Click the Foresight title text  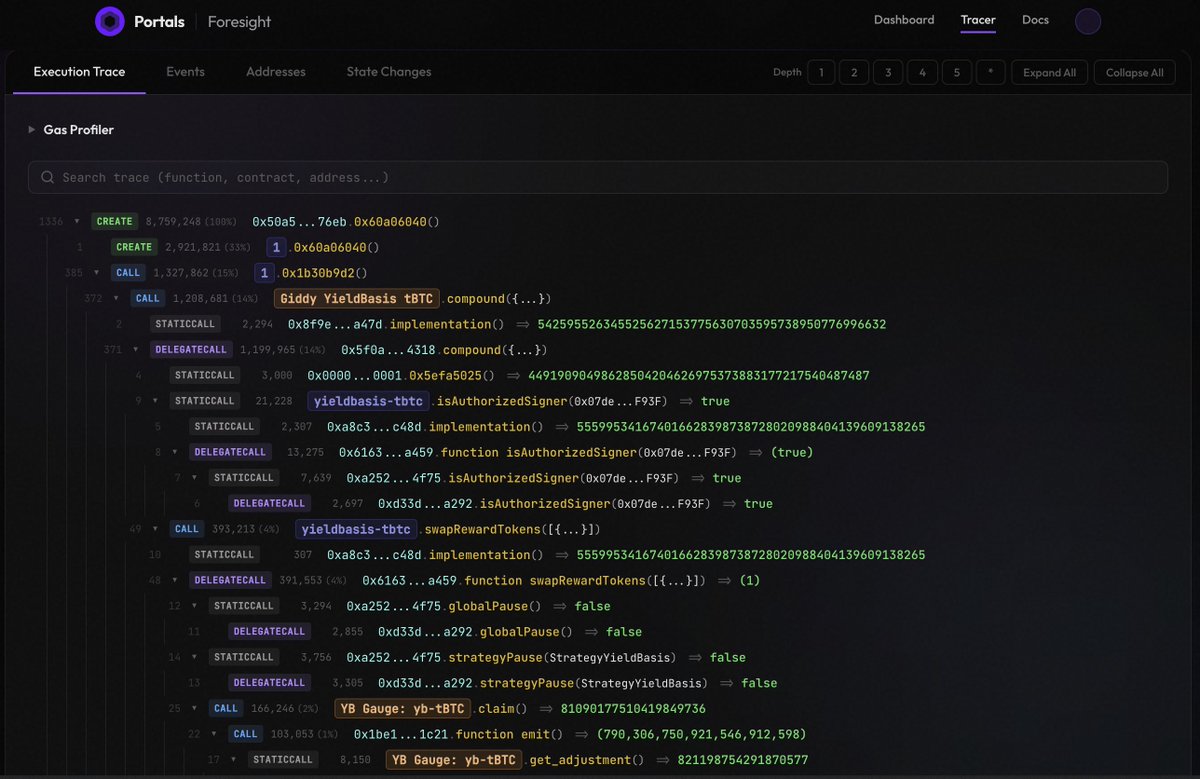coord(239,21)
